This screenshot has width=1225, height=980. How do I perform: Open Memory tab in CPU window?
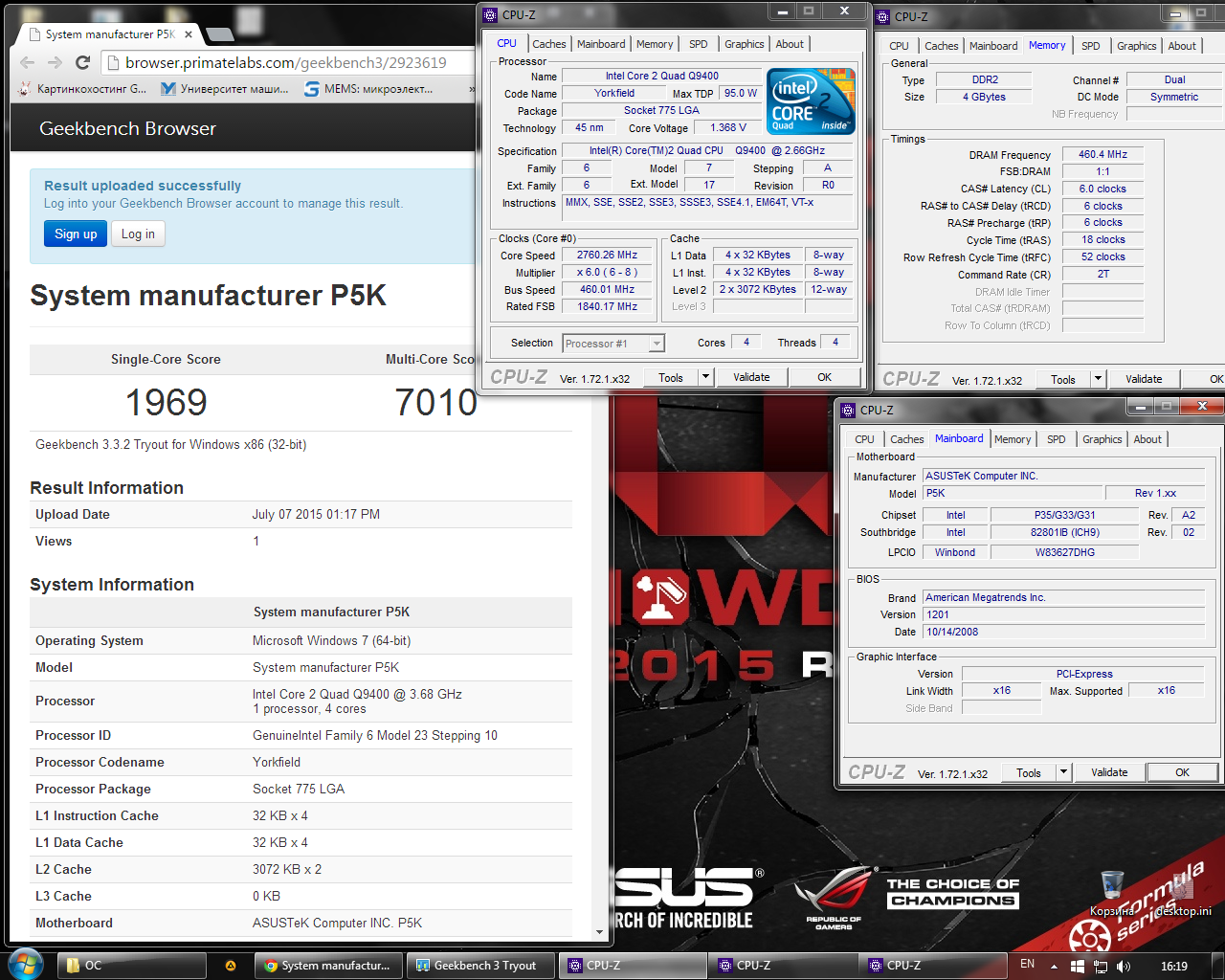pyautogui.click(x=655, y=44)
